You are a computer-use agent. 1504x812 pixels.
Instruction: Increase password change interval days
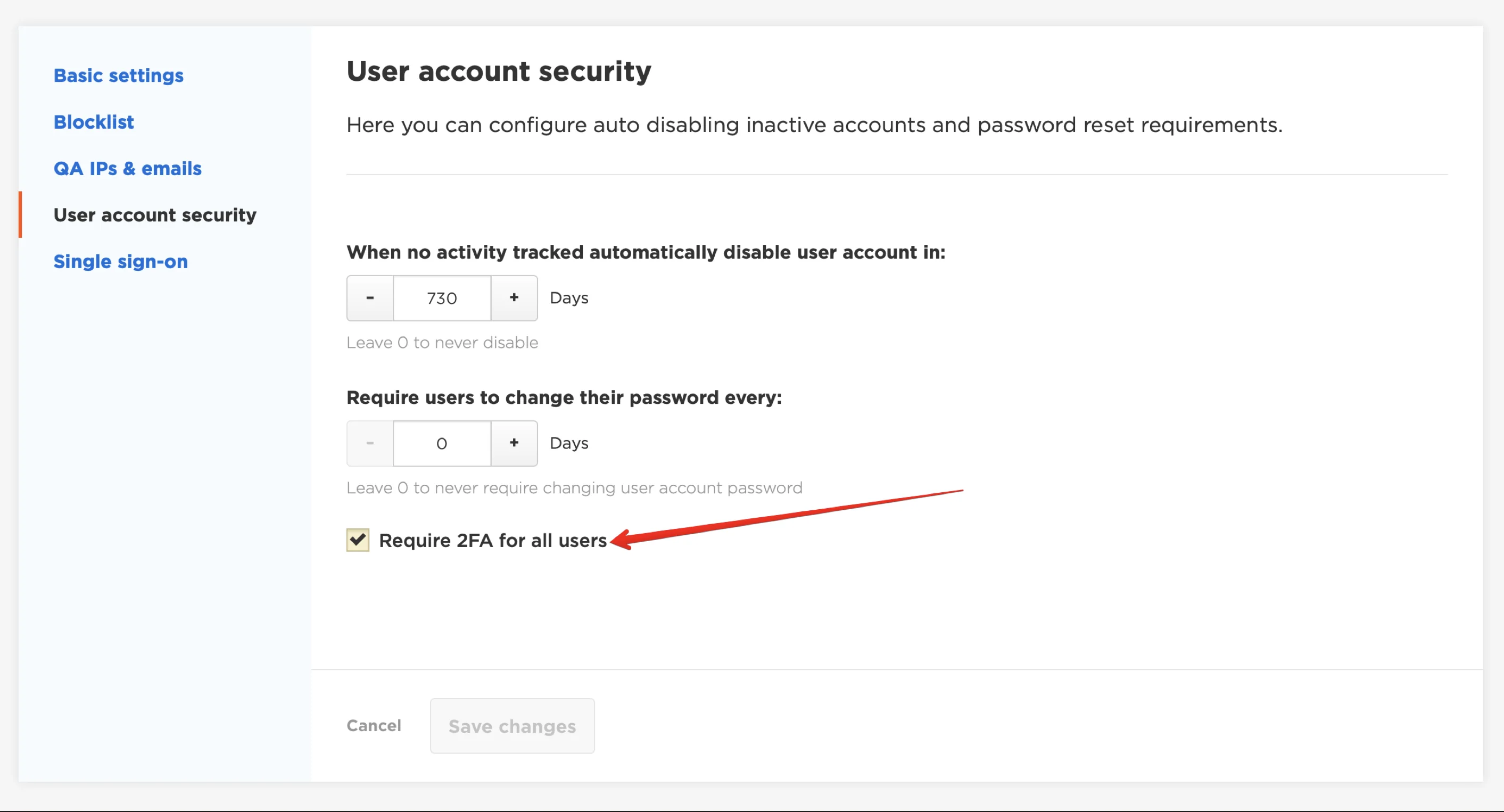(x=514, y=444)
